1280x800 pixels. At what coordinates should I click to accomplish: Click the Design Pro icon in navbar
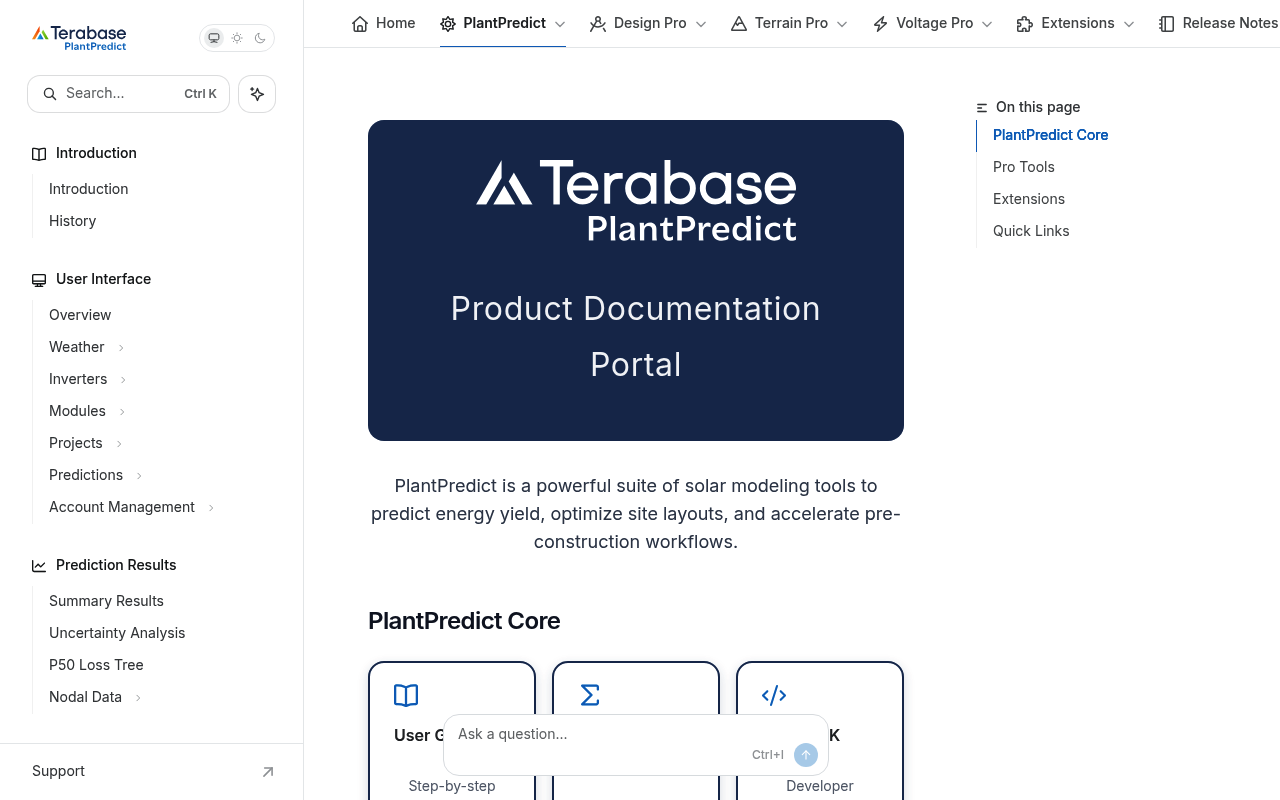tap(598, 24)
